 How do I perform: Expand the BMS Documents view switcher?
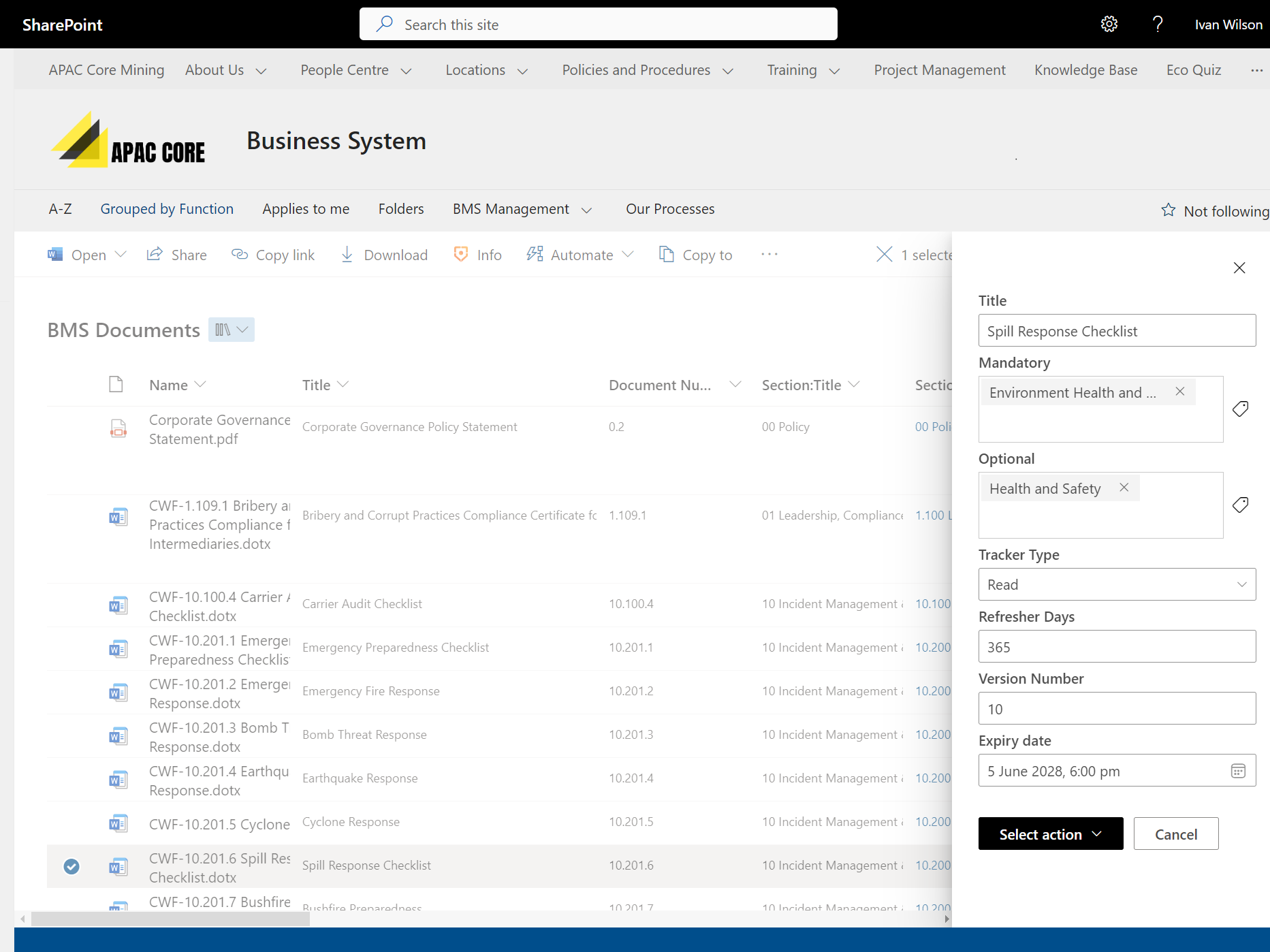232,330
